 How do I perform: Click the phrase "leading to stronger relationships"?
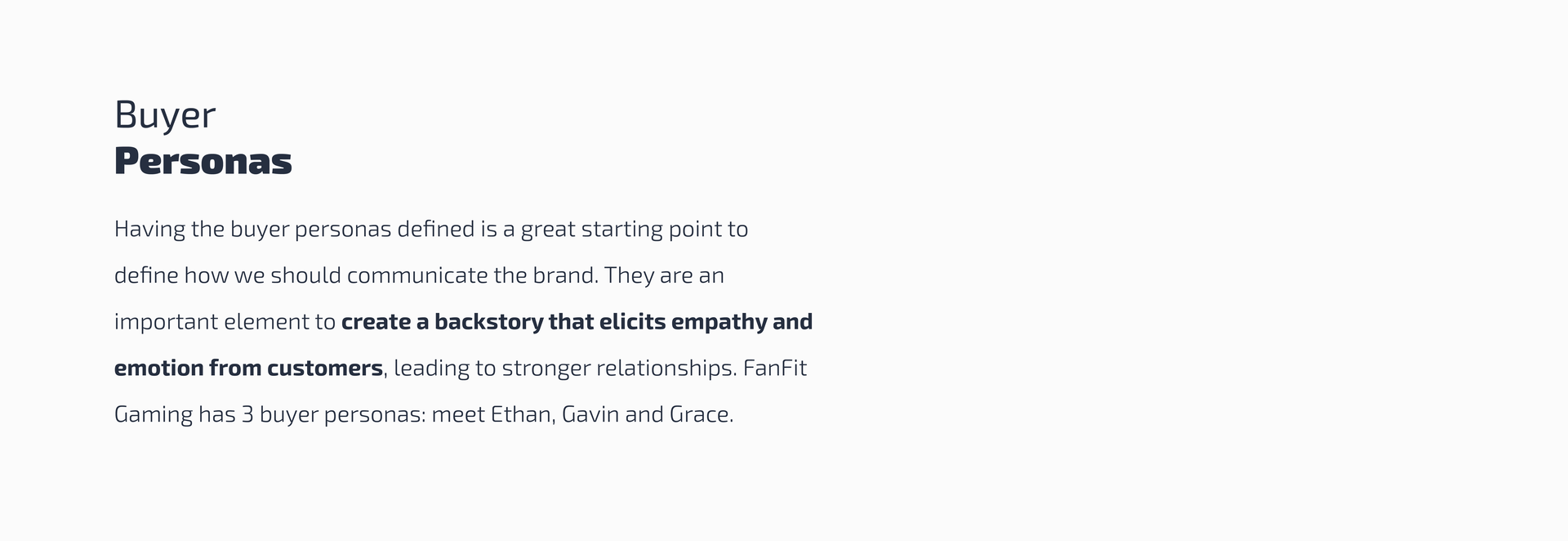(563, 369)
